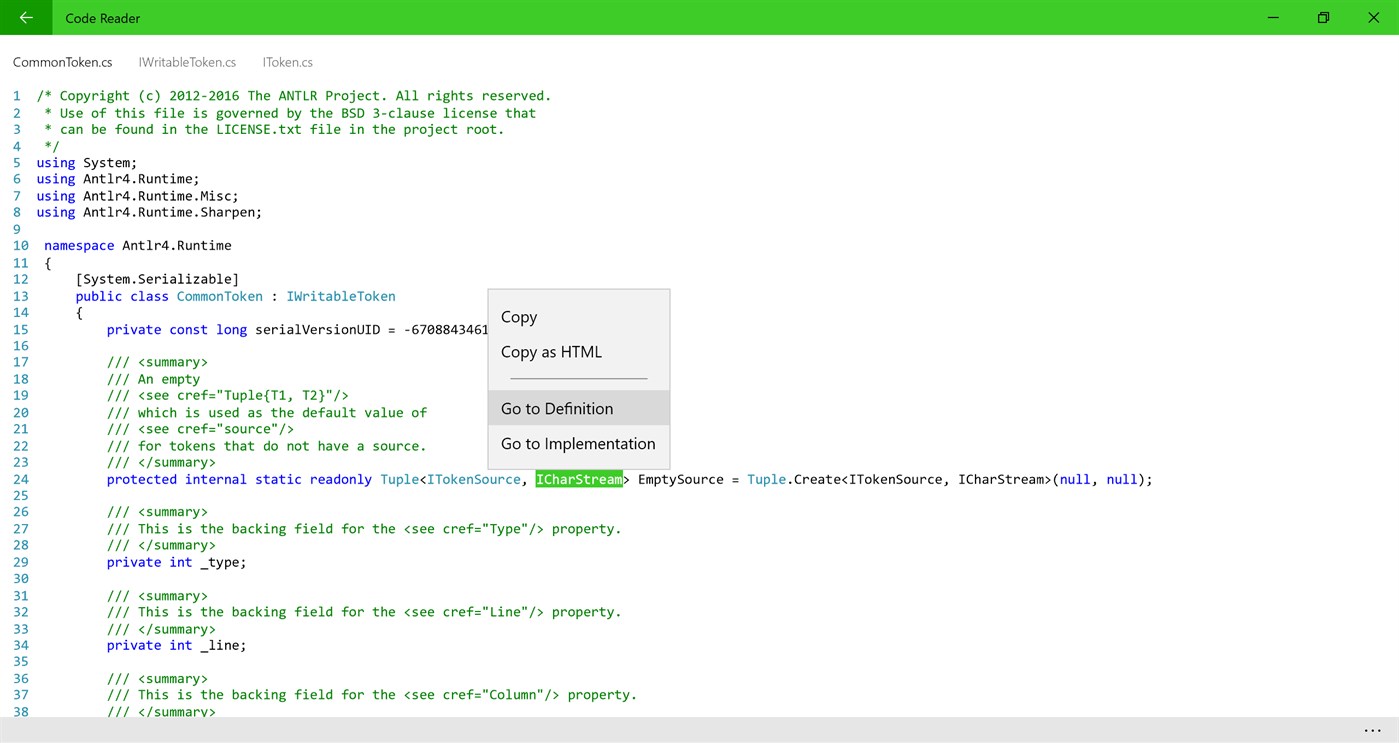This screenshot has height=743, width=1399.
Task: Click the Code Reader title text
Action: [x=103, y=18]
